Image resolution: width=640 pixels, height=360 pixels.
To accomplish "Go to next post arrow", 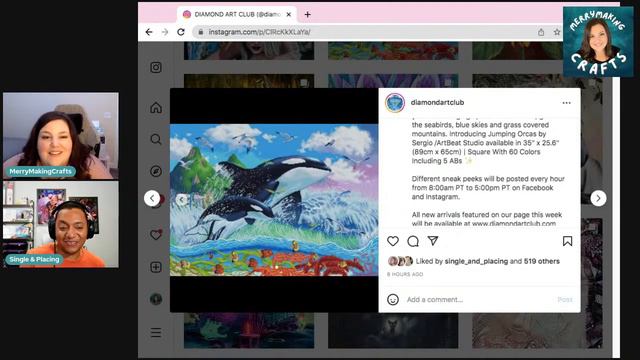I will [598, 198].
